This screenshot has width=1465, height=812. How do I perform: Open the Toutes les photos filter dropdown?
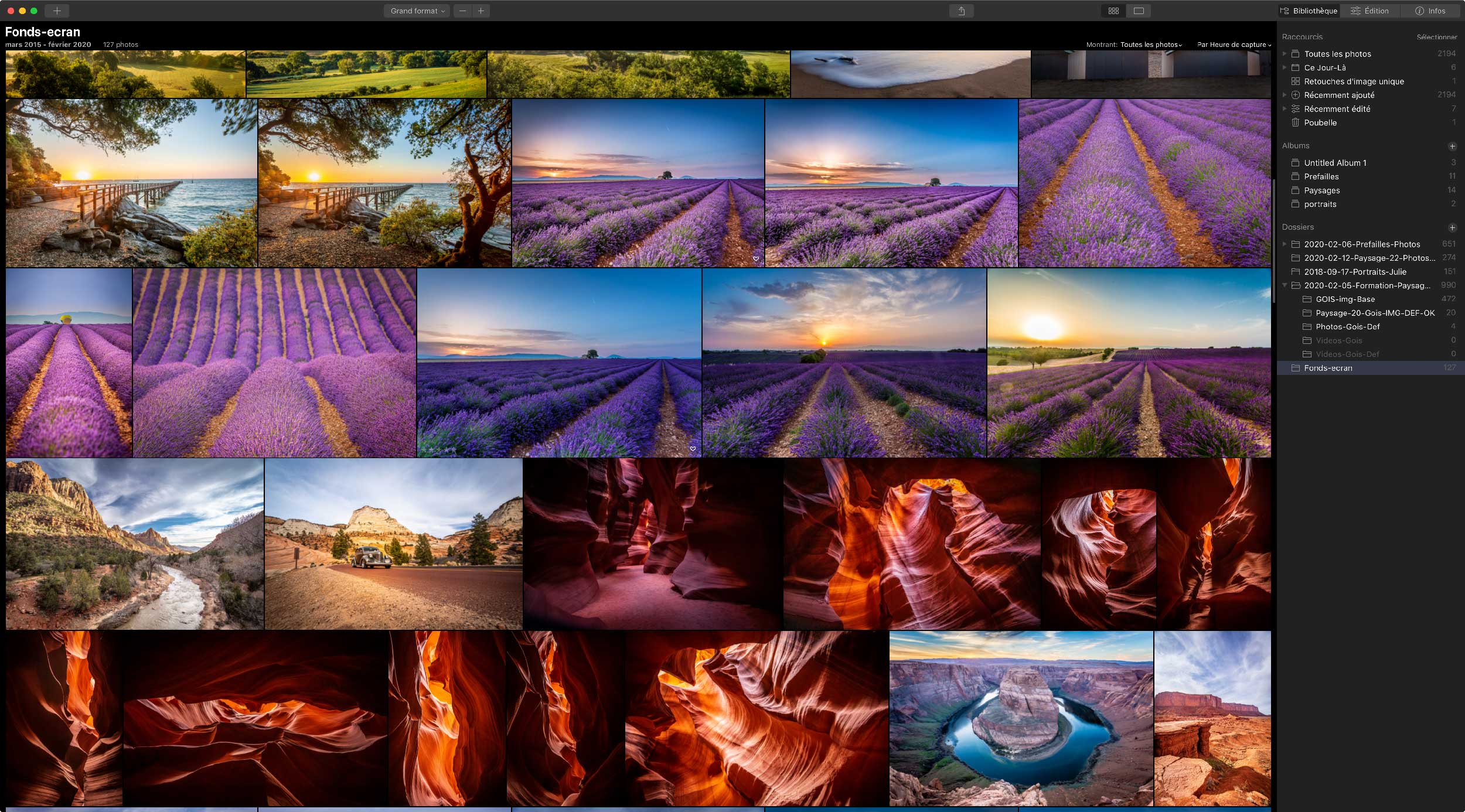click(x=1151, y=45)
